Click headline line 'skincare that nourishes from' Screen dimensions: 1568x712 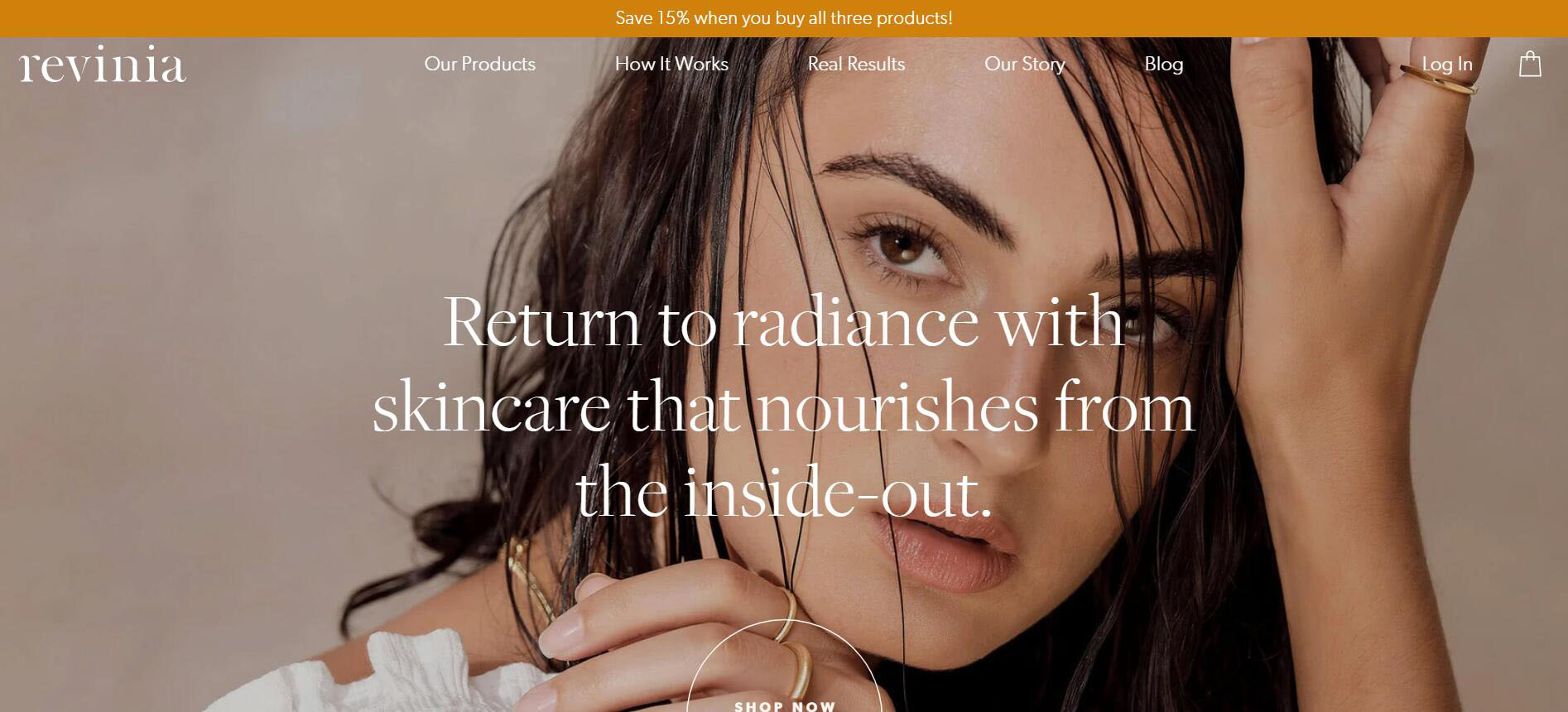783,407
